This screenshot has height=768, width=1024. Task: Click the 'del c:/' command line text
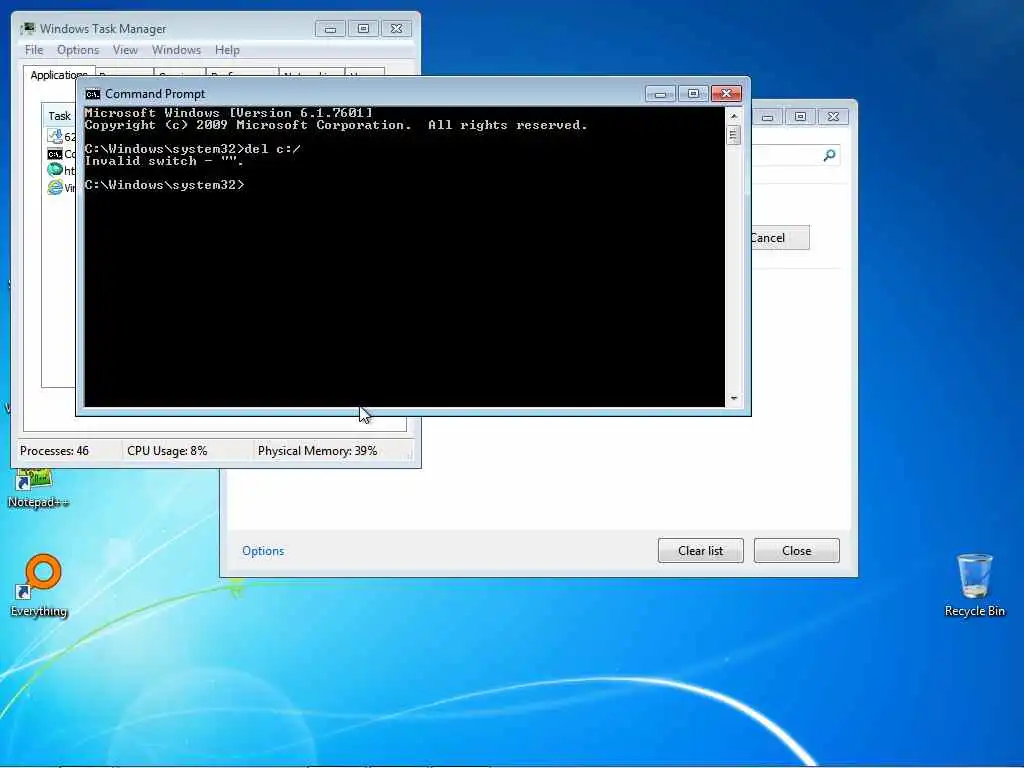[272, 149]
